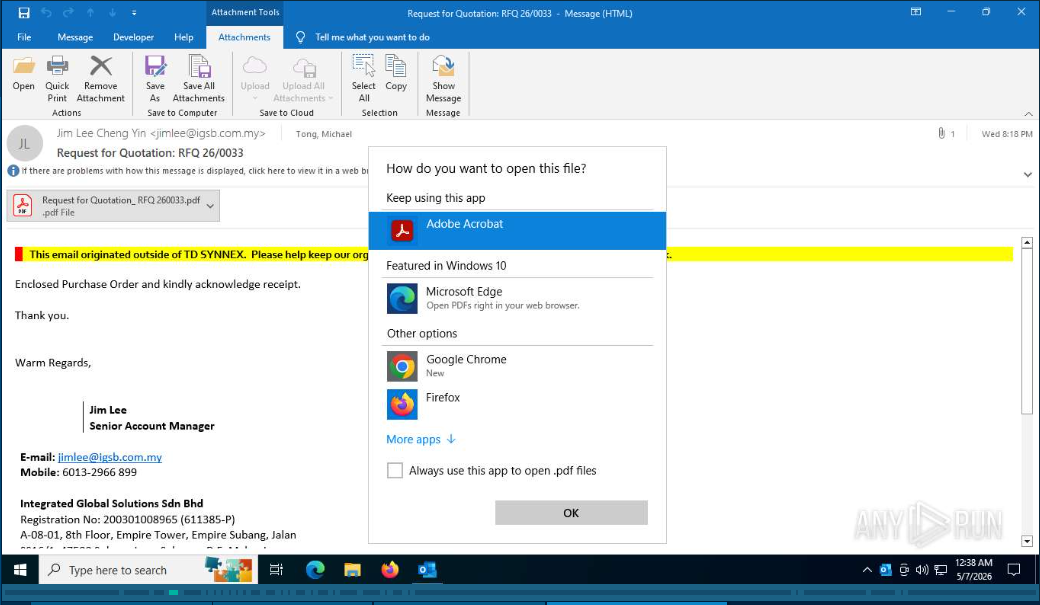The image size is (1040, 605).
Task: Choose Microsoft Edge to open the PDF
Action: 517,298
